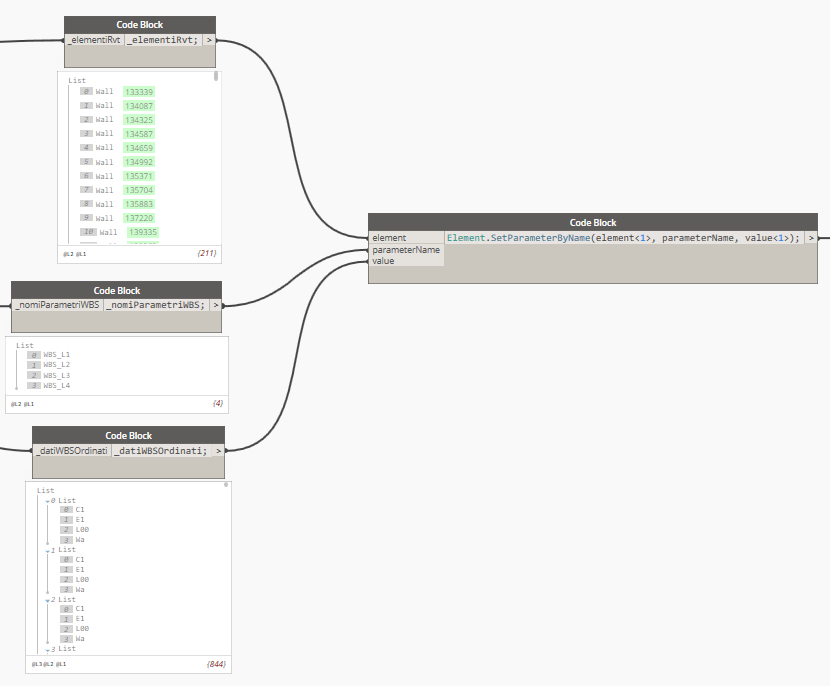Select WBS_L3 item in parameter names list
Image resolution: width=830 pixels, height=686 pixels.
(x=56, y=375)
